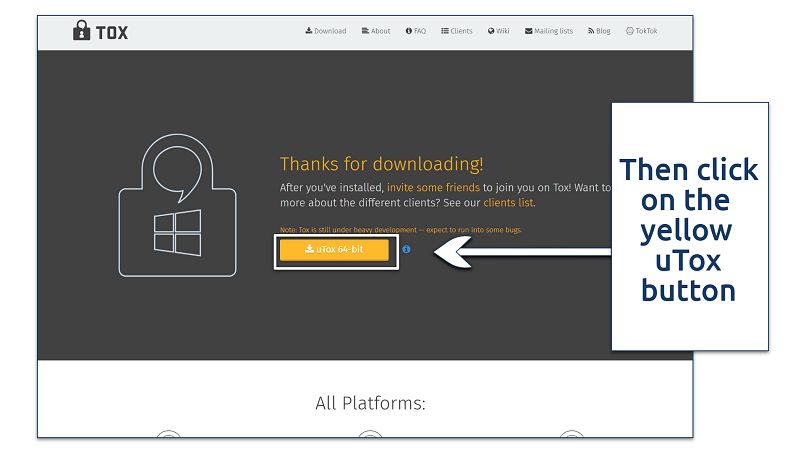Click the blue info icon beside uTox button

point(406,249)
